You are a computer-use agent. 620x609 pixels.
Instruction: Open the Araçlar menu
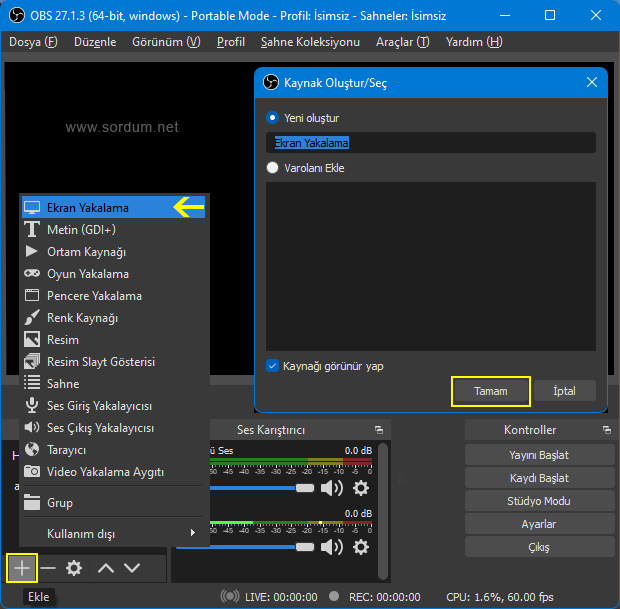(x=402, y=42)
